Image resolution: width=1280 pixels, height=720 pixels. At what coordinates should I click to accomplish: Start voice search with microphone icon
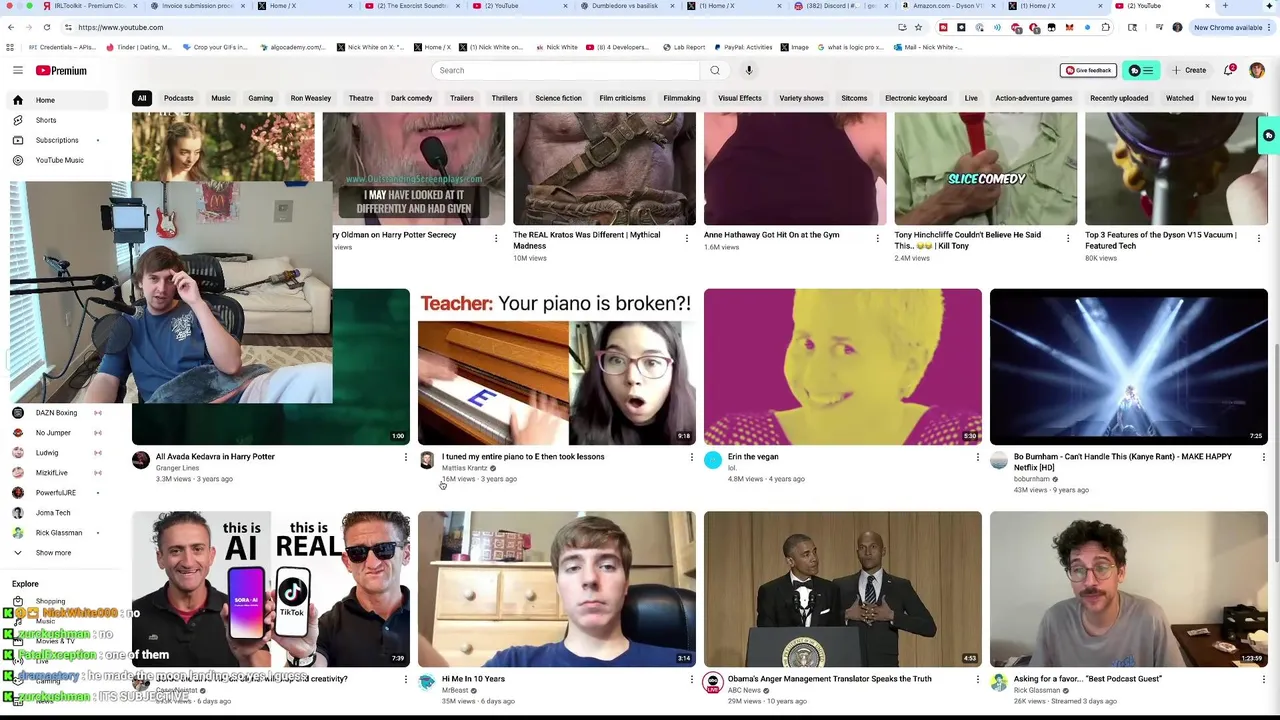click(749, 70)
